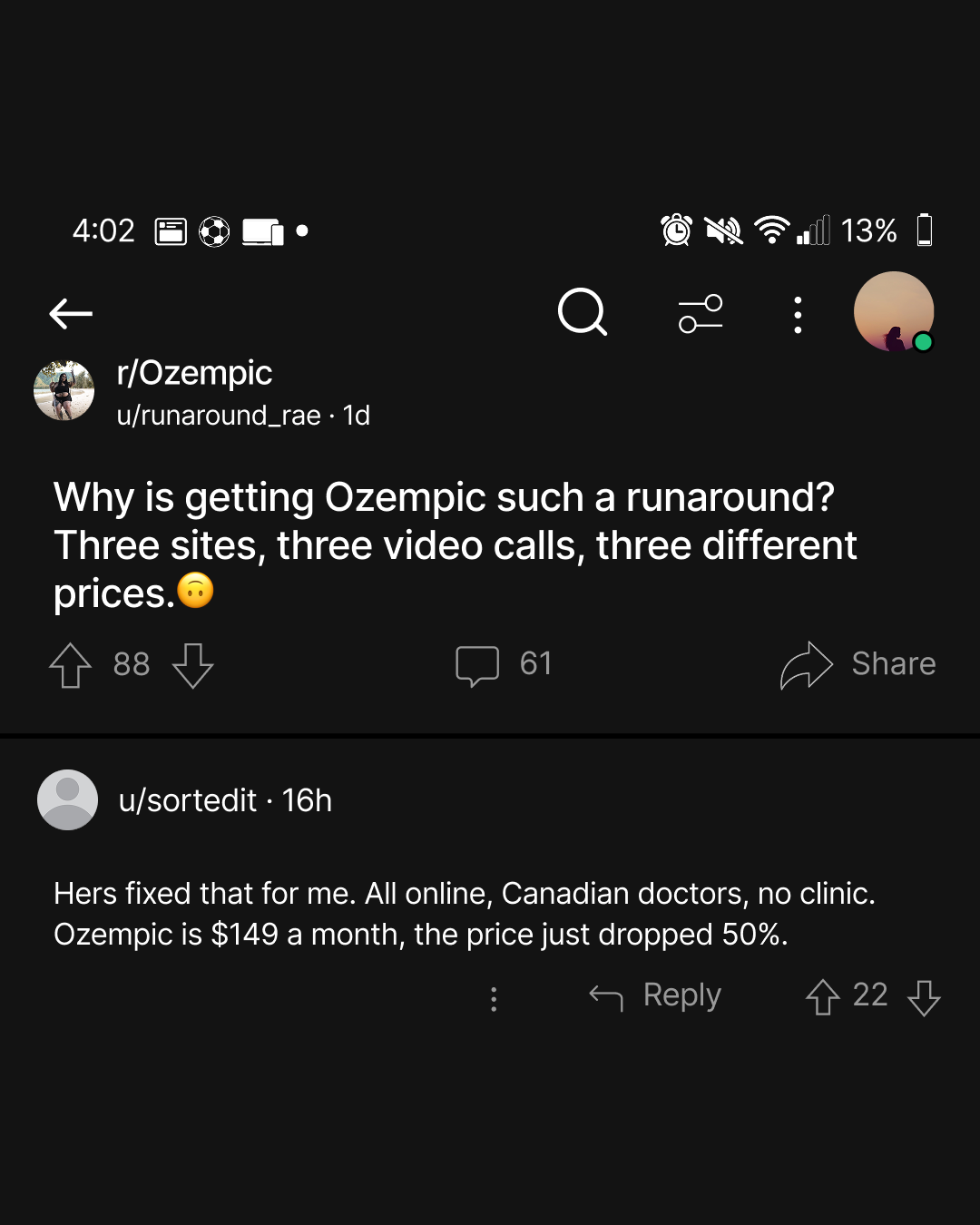The height and width of the screenshot is (1225, 980).
Task: Tap the post title about Ozempic runaround
Action: (456, 545)
